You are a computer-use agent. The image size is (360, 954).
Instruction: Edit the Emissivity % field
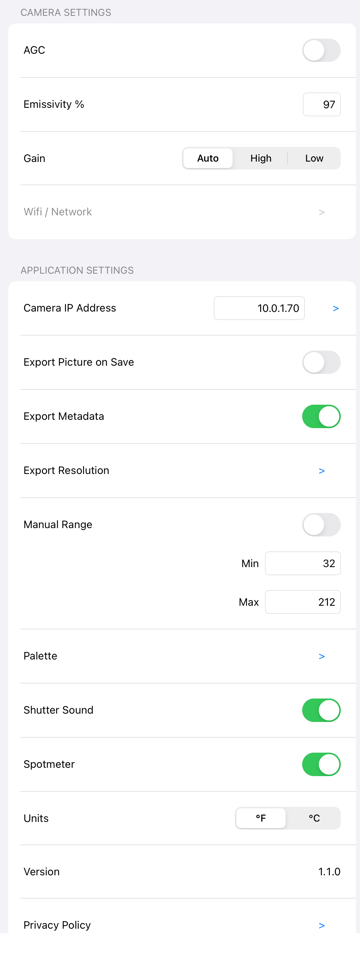322,105
